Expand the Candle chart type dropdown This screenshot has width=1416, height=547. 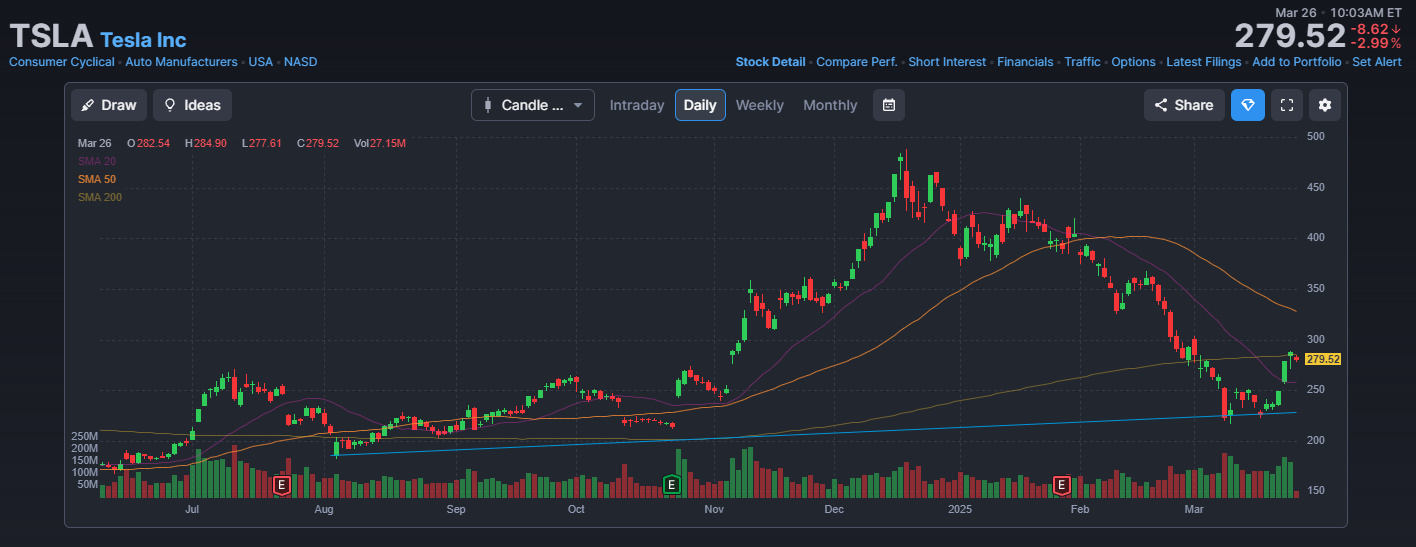point(533,105)
